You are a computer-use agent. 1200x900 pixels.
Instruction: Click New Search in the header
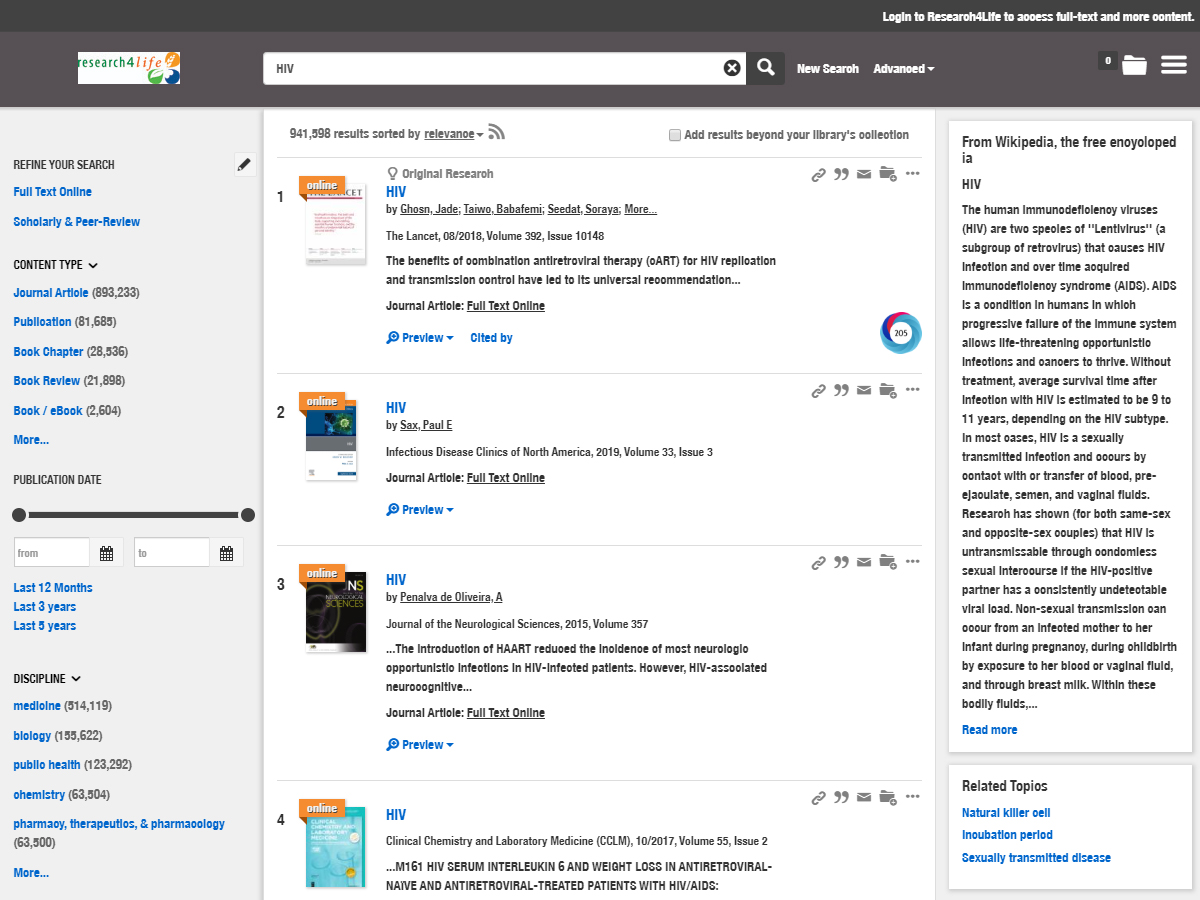[827, 69]
